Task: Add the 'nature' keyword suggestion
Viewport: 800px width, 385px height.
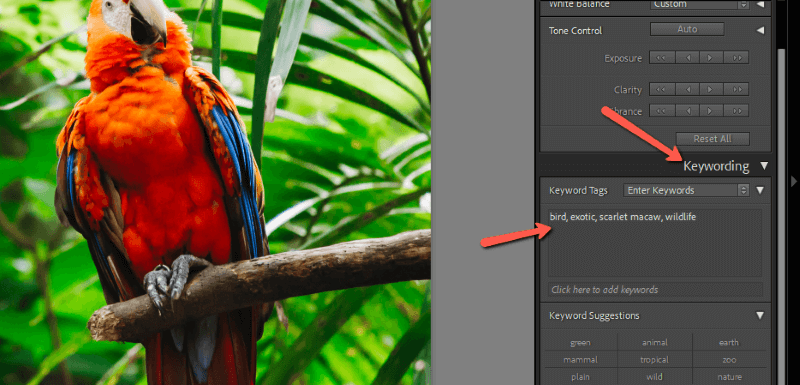Action: (x=729, y=377)
